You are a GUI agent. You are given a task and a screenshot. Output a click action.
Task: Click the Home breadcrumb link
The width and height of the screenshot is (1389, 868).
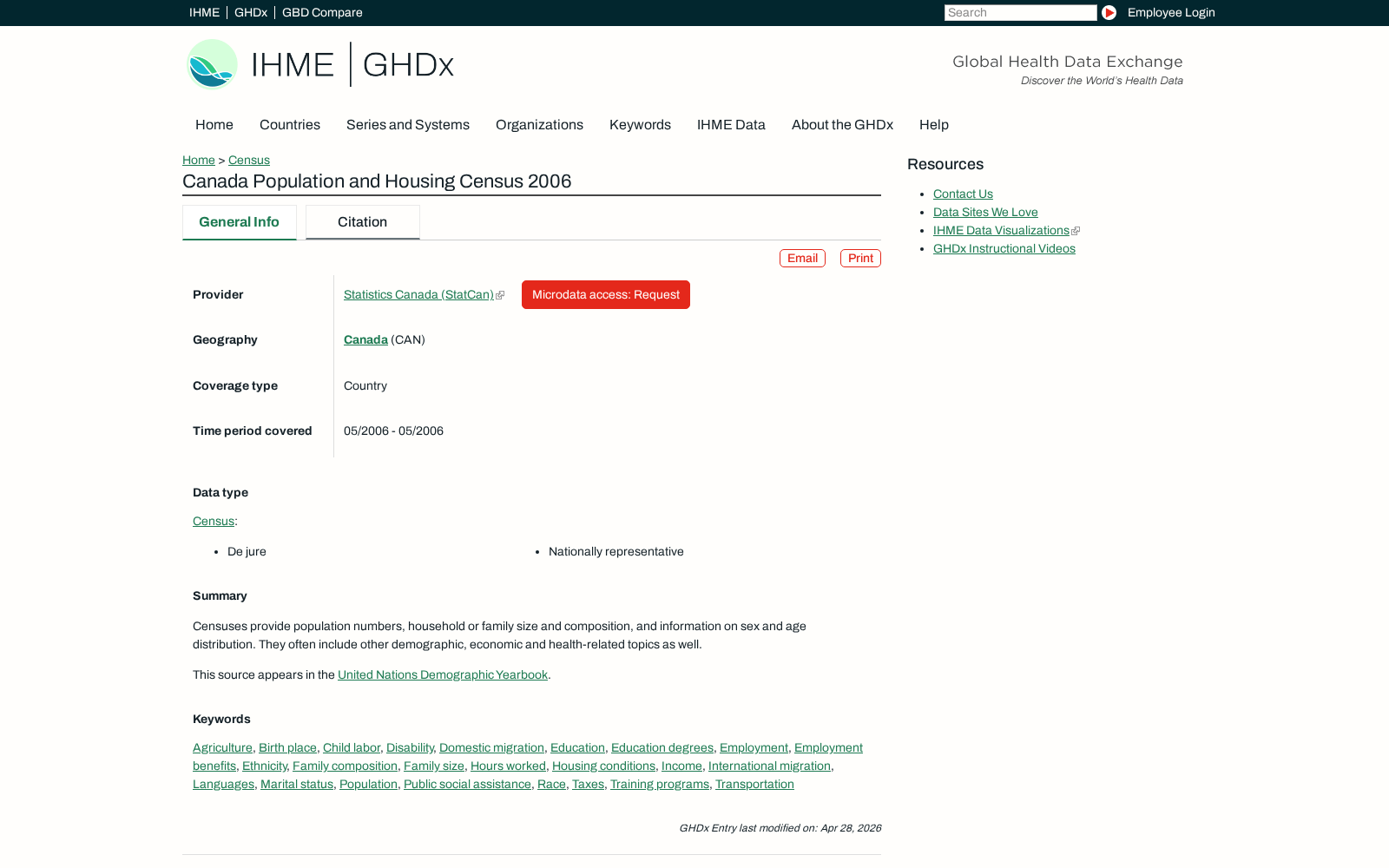(x=199, y=160)
